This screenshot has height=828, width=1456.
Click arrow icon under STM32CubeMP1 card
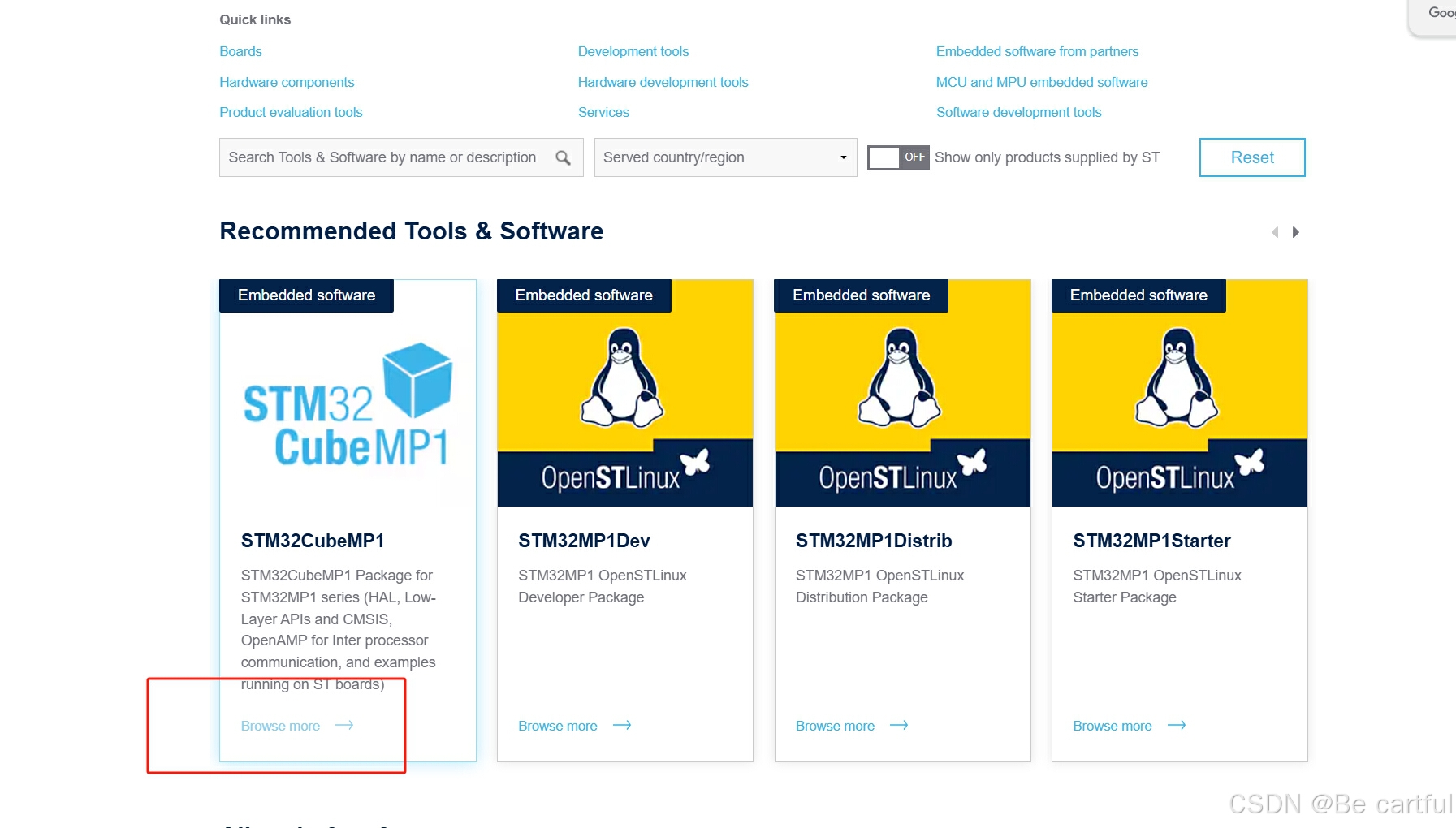(x=344, y=725)
